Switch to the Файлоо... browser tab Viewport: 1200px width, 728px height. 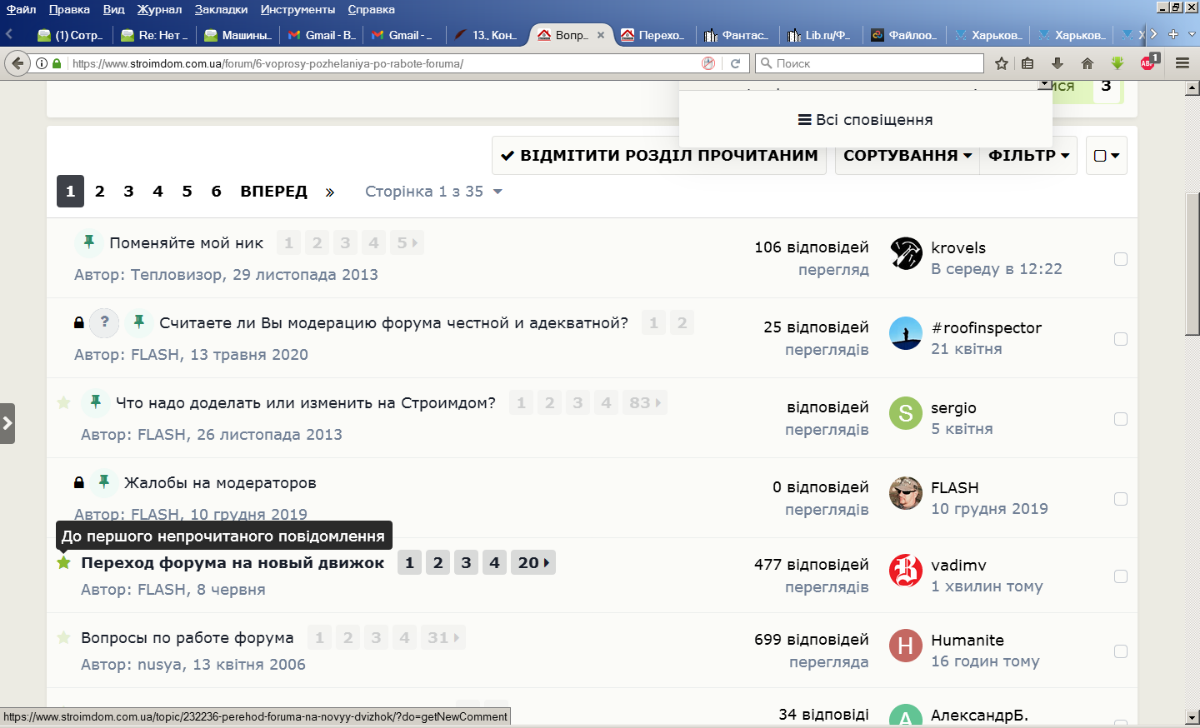click(905, 35)
